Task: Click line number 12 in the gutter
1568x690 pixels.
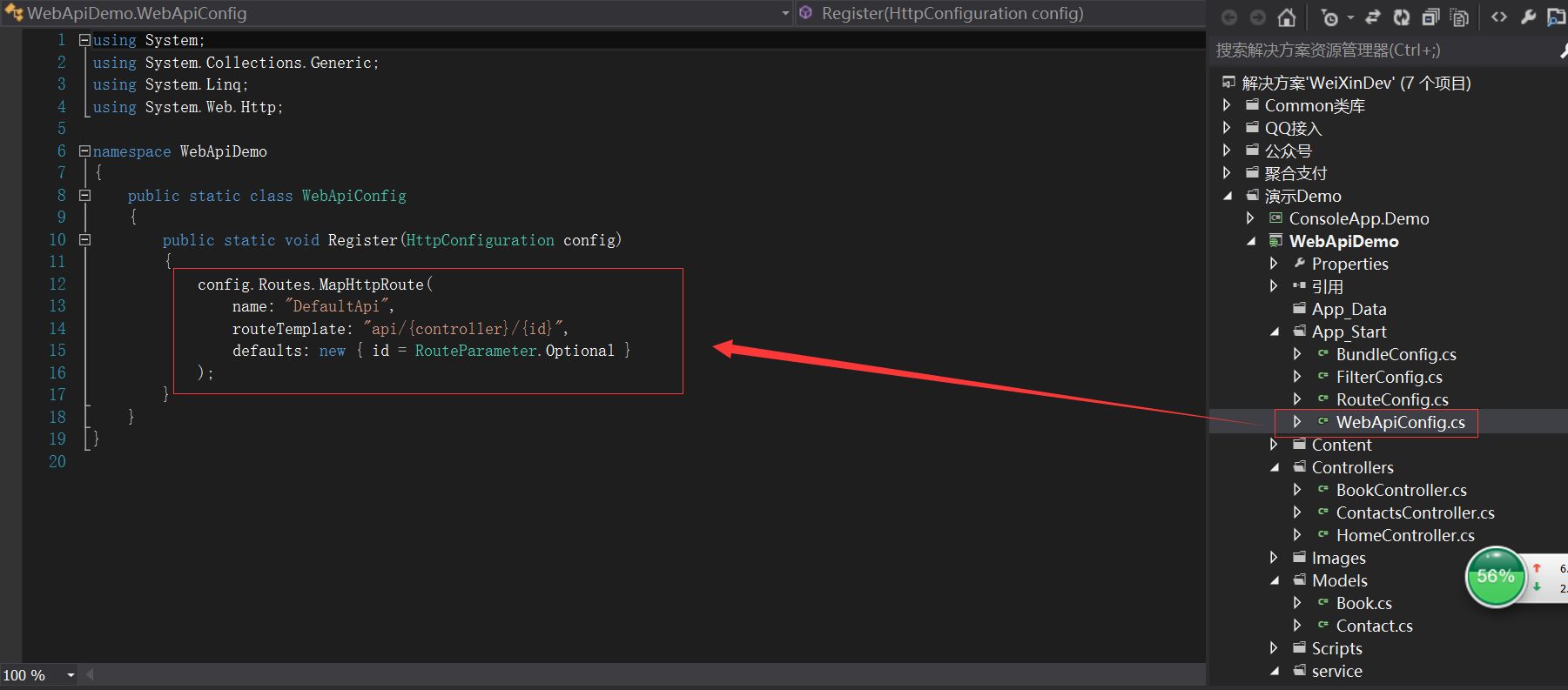Action: coord(57,284)
